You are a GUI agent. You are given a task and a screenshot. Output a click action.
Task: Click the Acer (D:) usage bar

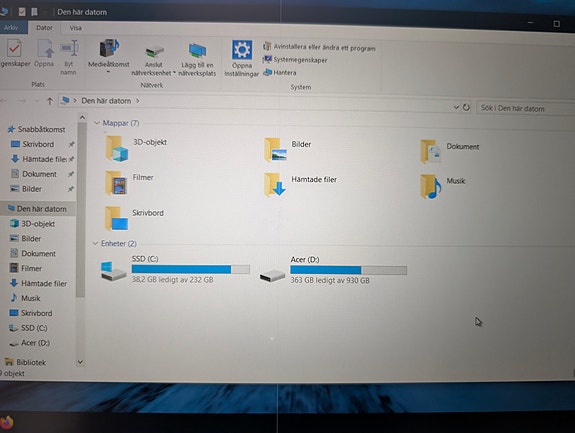point(348,270)
